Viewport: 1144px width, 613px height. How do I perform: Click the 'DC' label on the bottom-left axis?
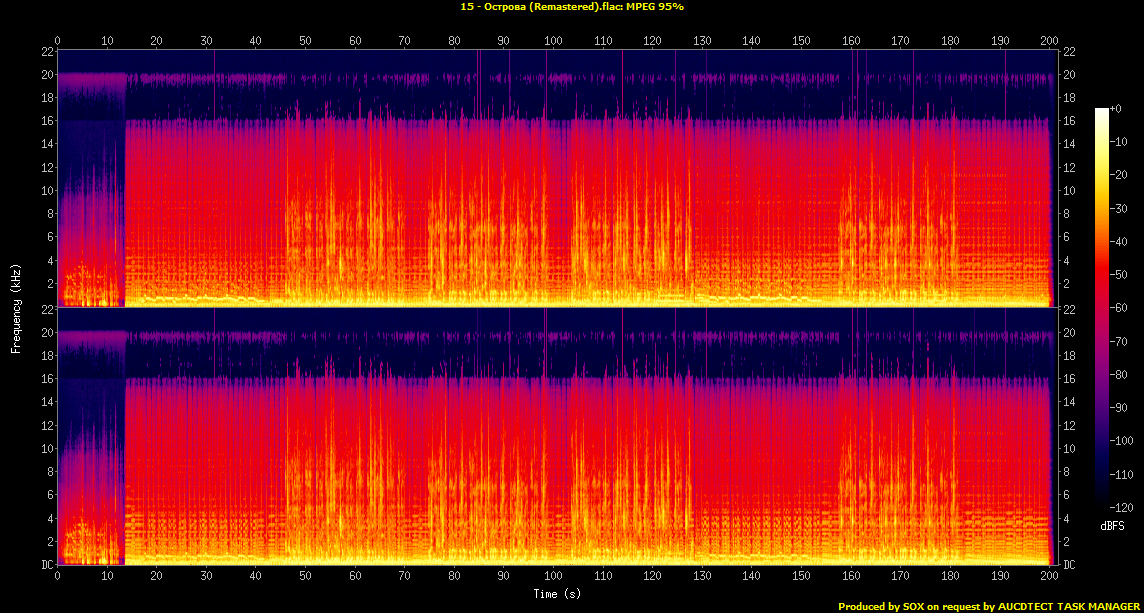tap(47, 565)
